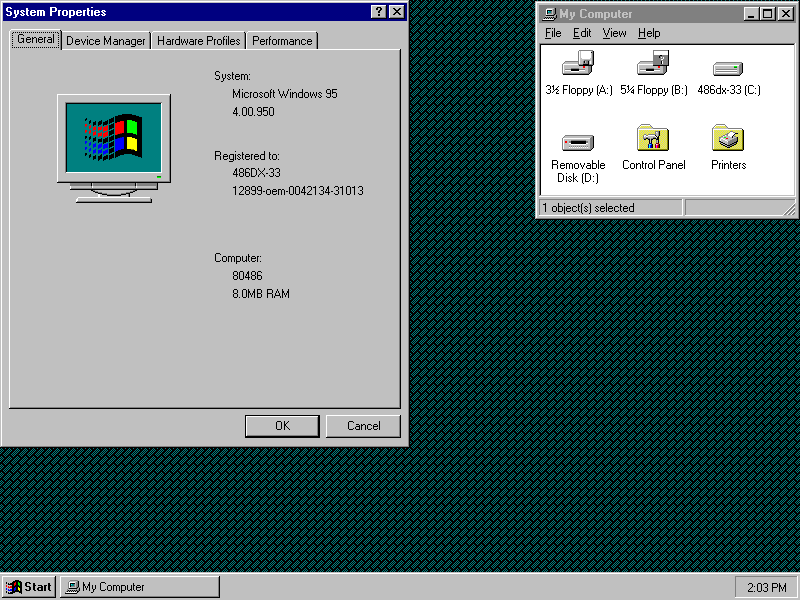Click the version number 4.00.950
The image size is (800, 600).
(x=253, y=112)
